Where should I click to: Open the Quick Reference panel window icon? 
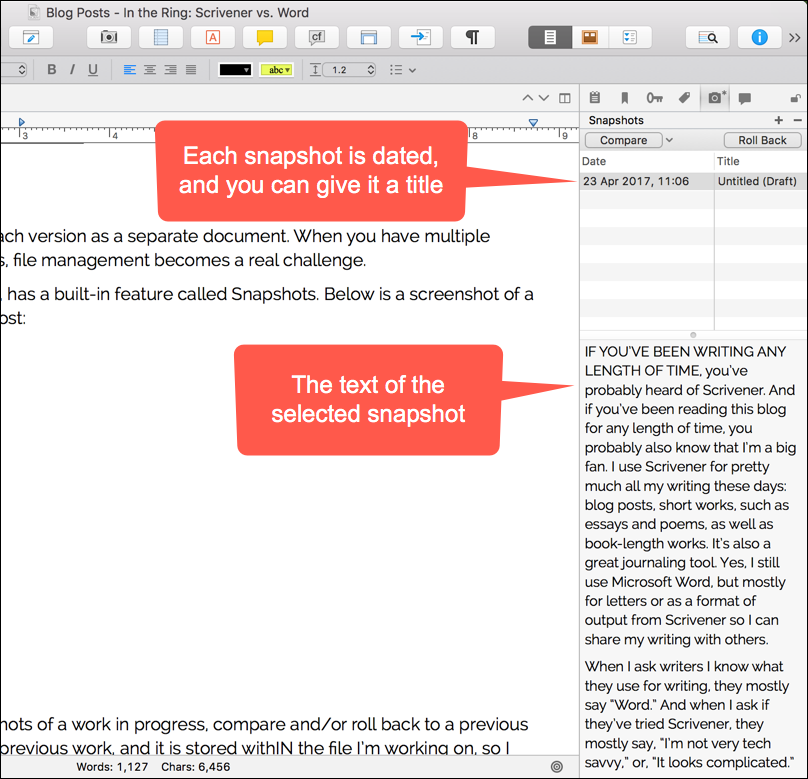click(x=369, y=37)
